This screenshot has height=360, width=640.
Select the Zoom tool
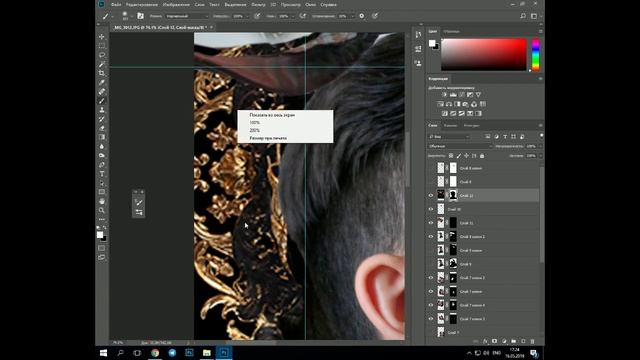pyautogui.click(x=102, y=210)
